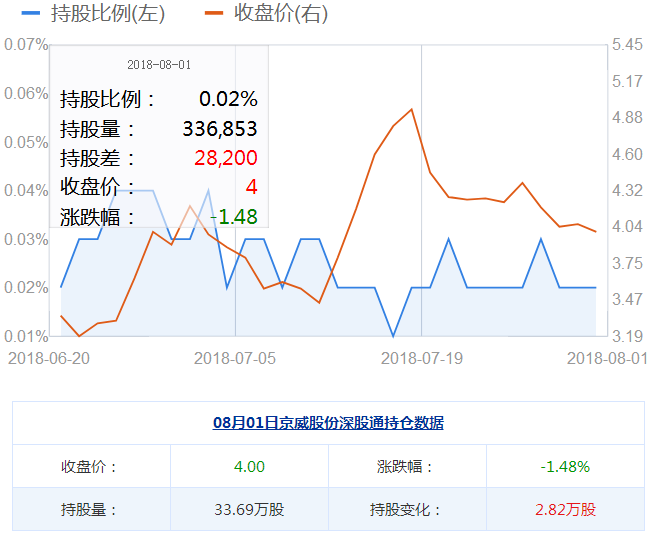Click the tooltip 涨跌幅 value -1.48
Image resolution: width=650 pixels, height=533 pixels.
tap(234, 217)
